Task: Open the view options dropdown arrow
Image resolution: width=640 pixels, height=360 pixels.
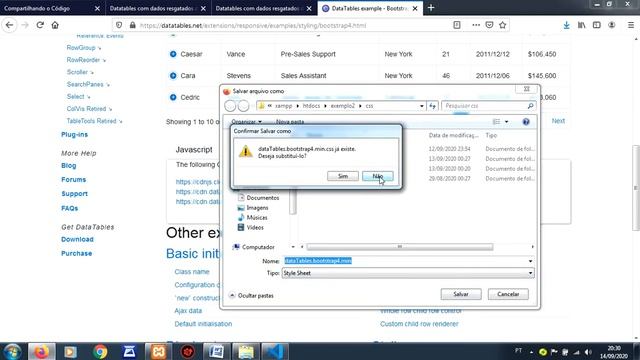Action: 507,122
